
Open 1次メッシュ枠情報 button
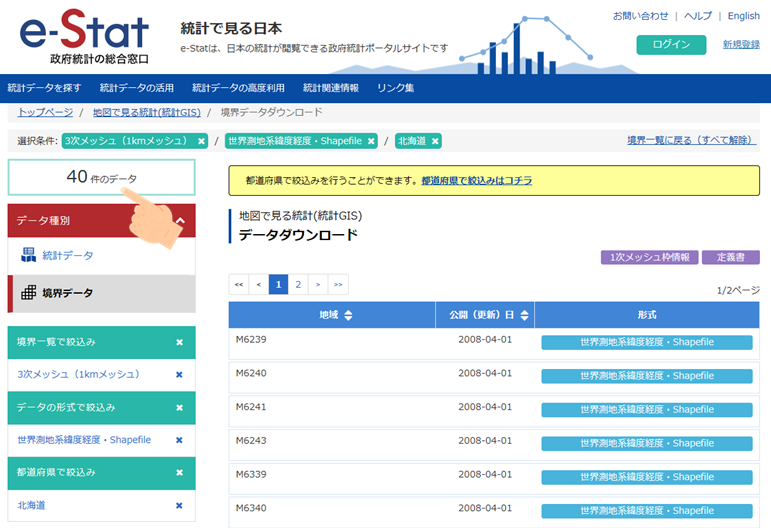pos(650,257)
